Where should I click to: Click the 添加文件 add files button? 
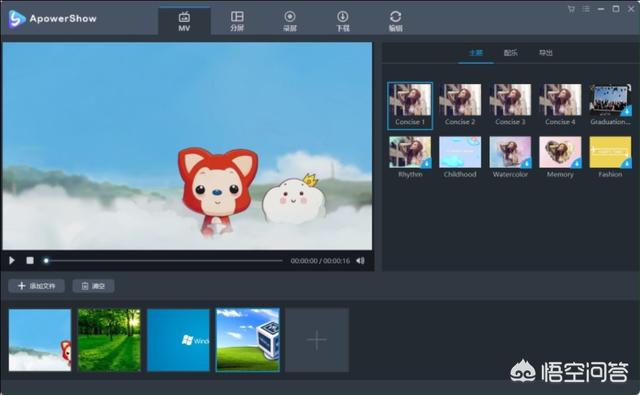[36, 286]
